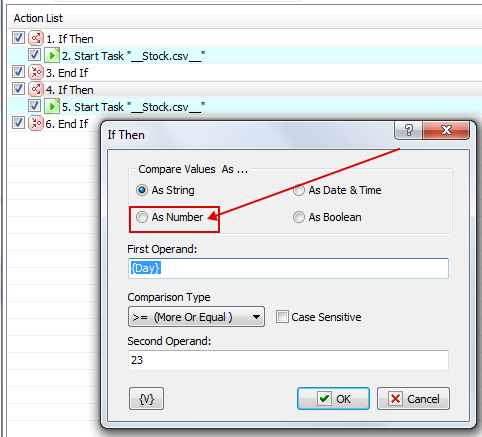The image size is (482, 437).
Task: Select the As Number radio button
Action: [x=142, y=217]
